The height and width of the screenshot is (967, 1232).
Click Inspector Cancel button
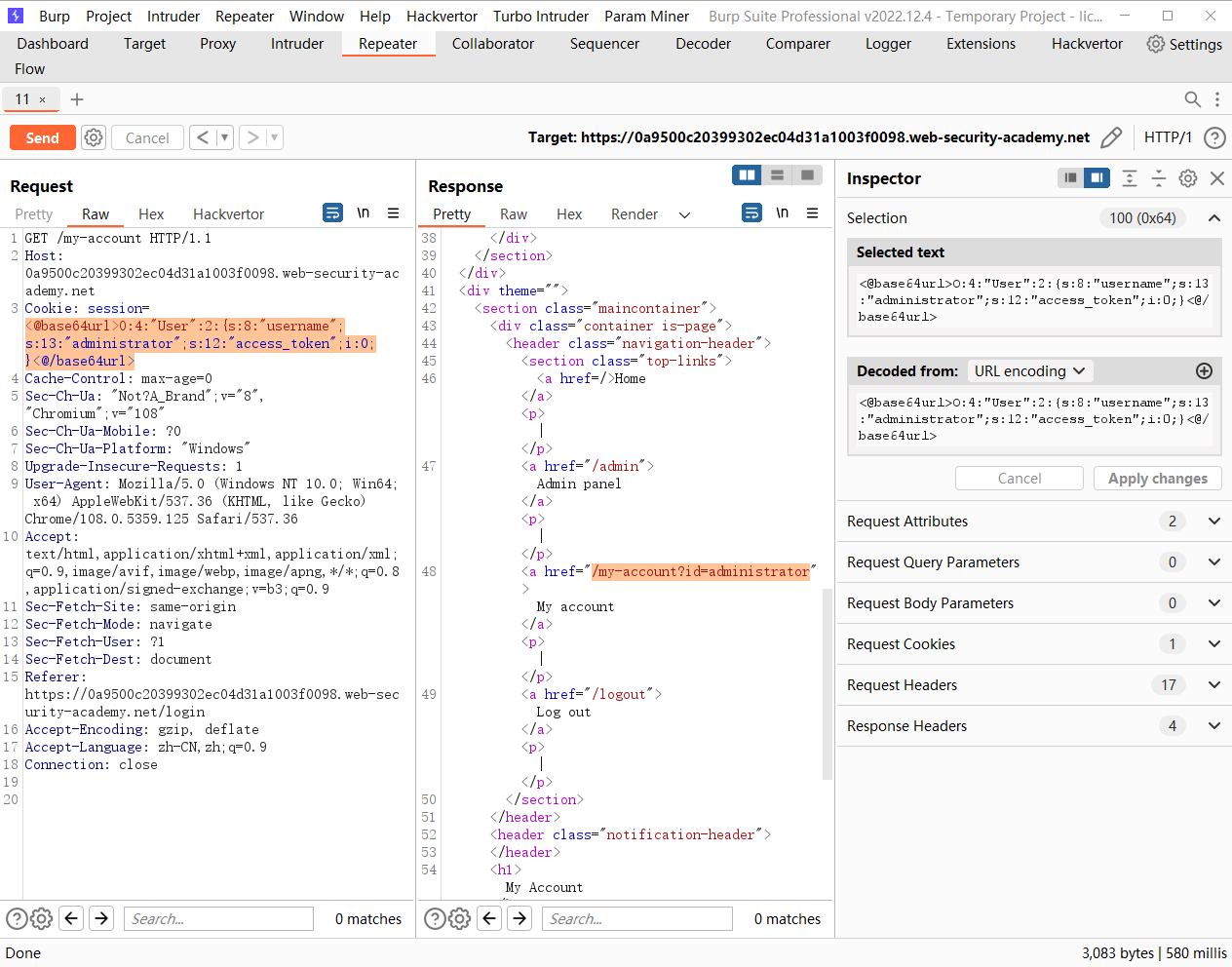[x=1020, y=478]
